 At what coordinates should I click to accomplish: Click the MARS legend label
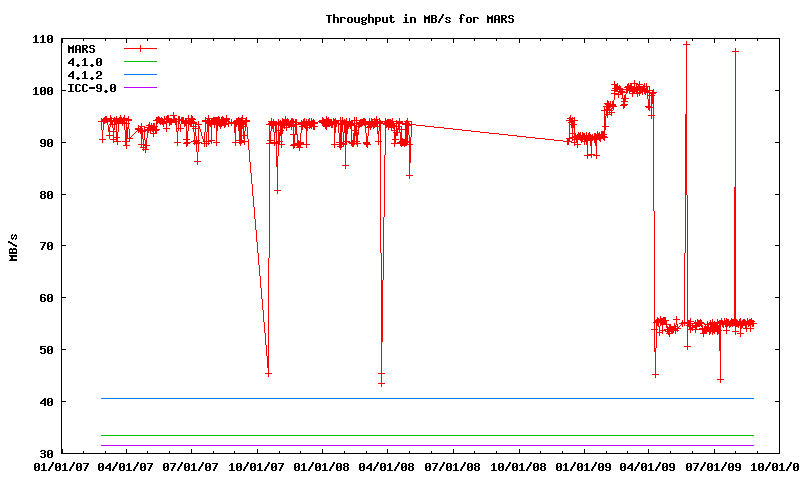click(x=80, y=48)
